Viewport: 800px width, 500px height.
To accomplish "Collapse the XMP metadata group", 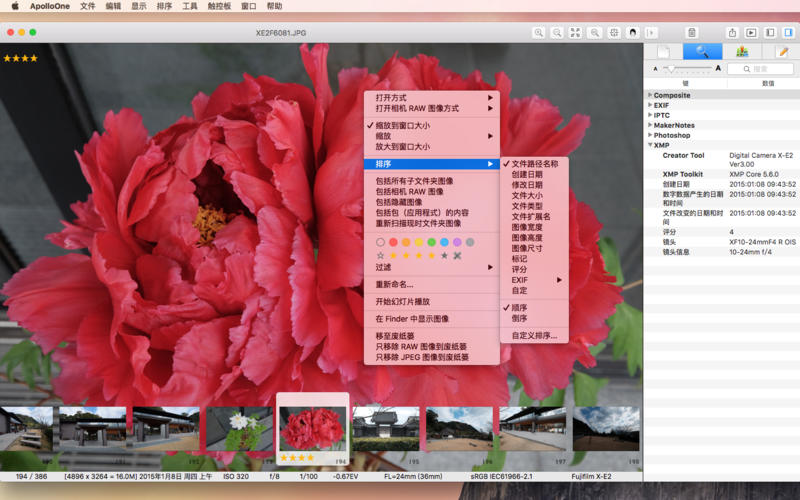I will pos(650,145).
